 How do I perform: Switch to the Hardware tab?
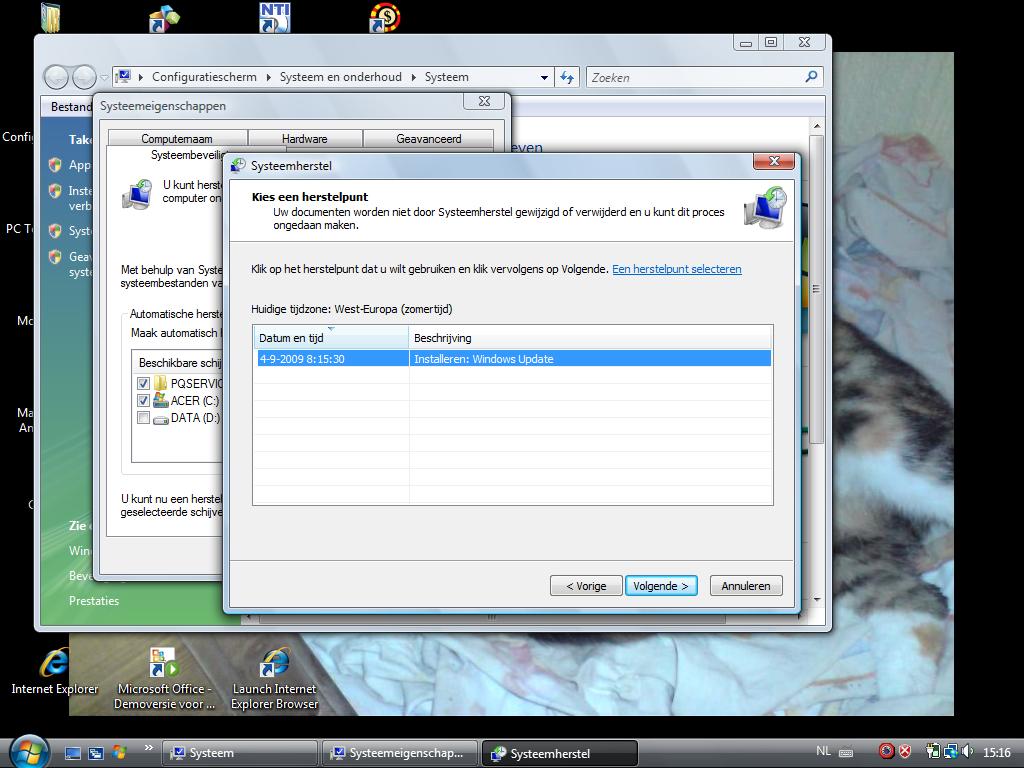click(x=304, y=138)
